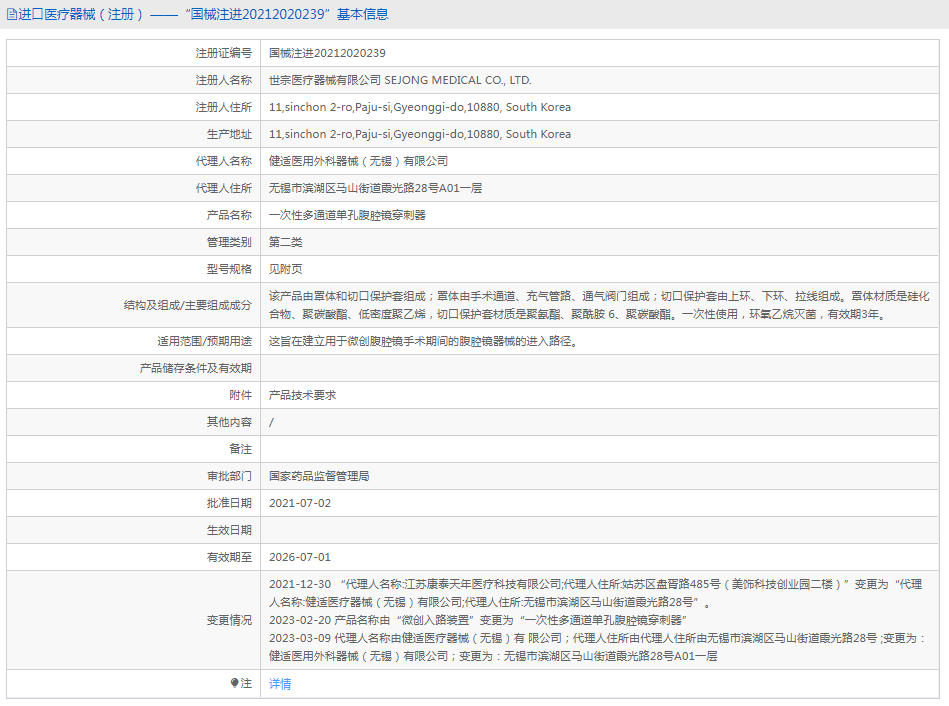This screenshot has width=949, height=706.
Task: Click the 审批部门 label
Action: 229,477
